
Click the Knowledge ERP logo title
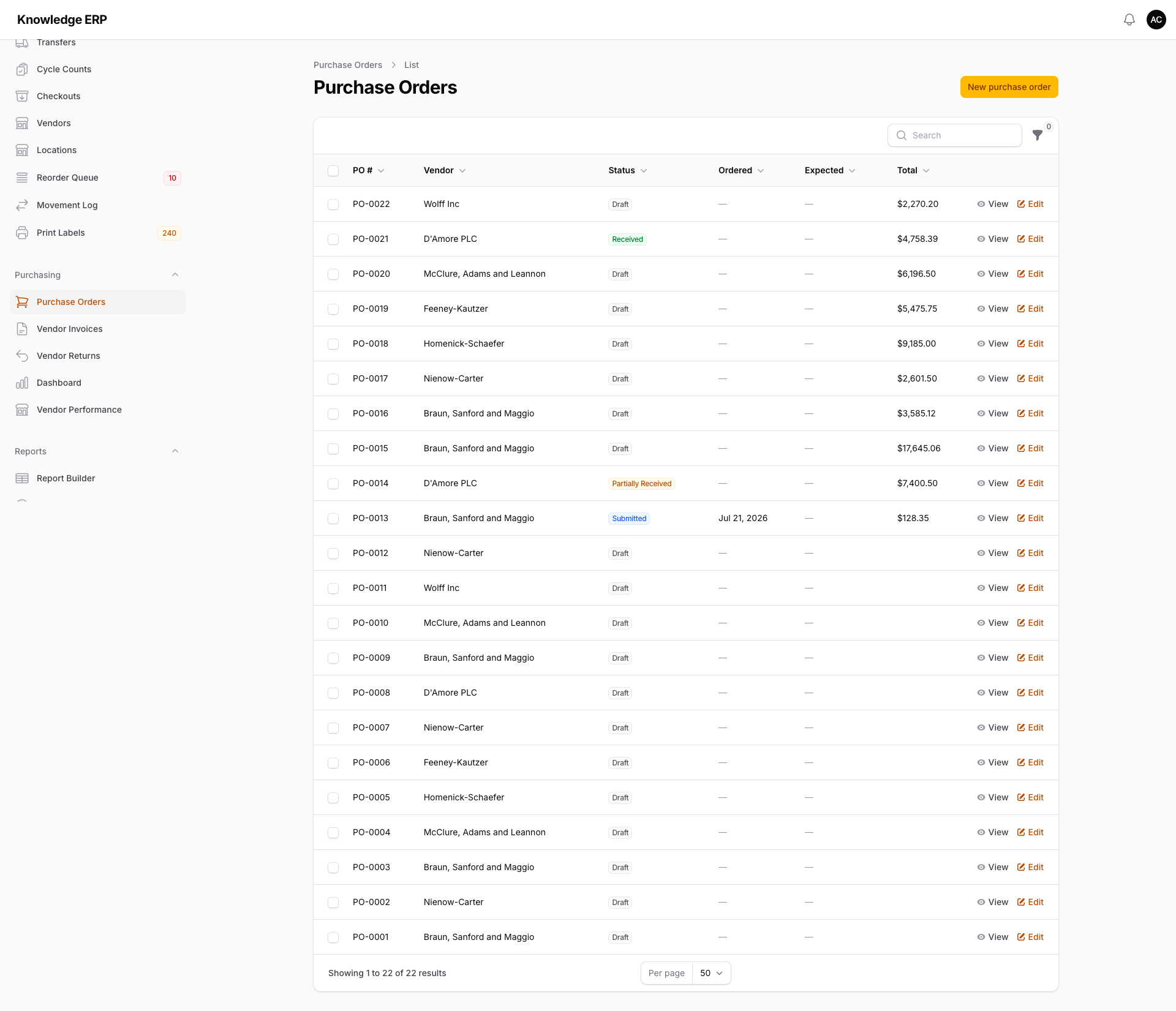(x=62, y=20)
